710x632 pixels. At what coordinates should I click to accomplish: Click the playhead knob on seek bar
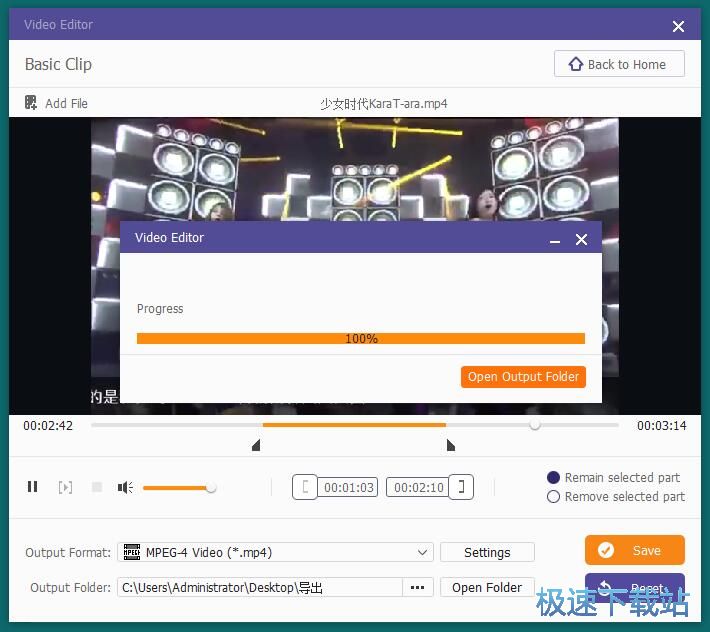[x=535, y=425]
